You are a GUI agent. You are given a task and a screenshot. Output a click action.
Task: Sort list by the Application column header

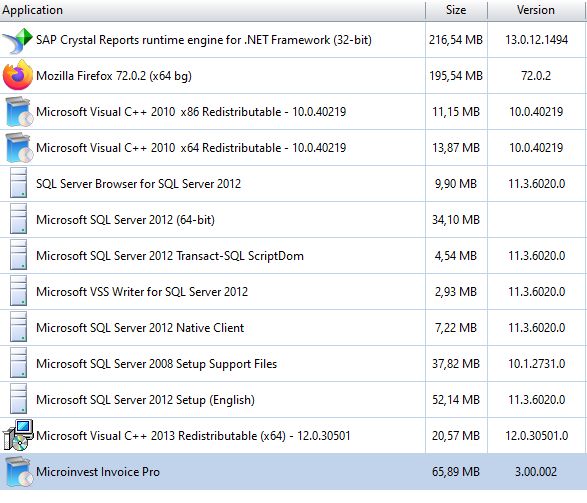[x=213, y=10]
